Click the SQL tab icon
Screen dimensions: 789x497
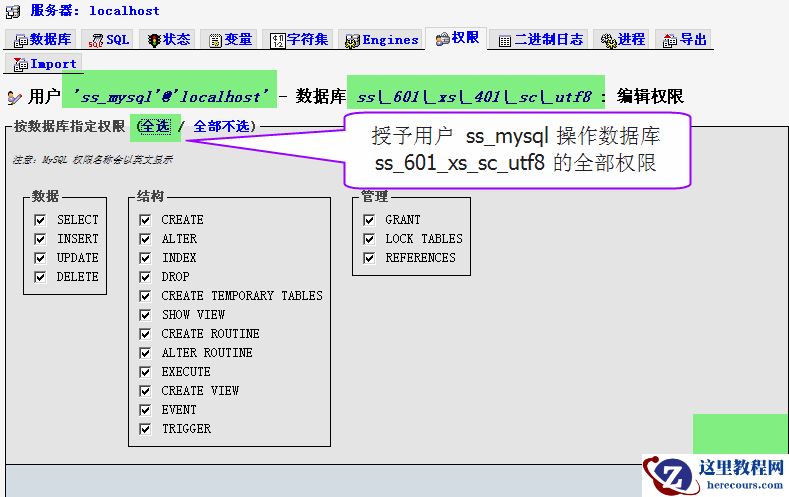(96, 40)
